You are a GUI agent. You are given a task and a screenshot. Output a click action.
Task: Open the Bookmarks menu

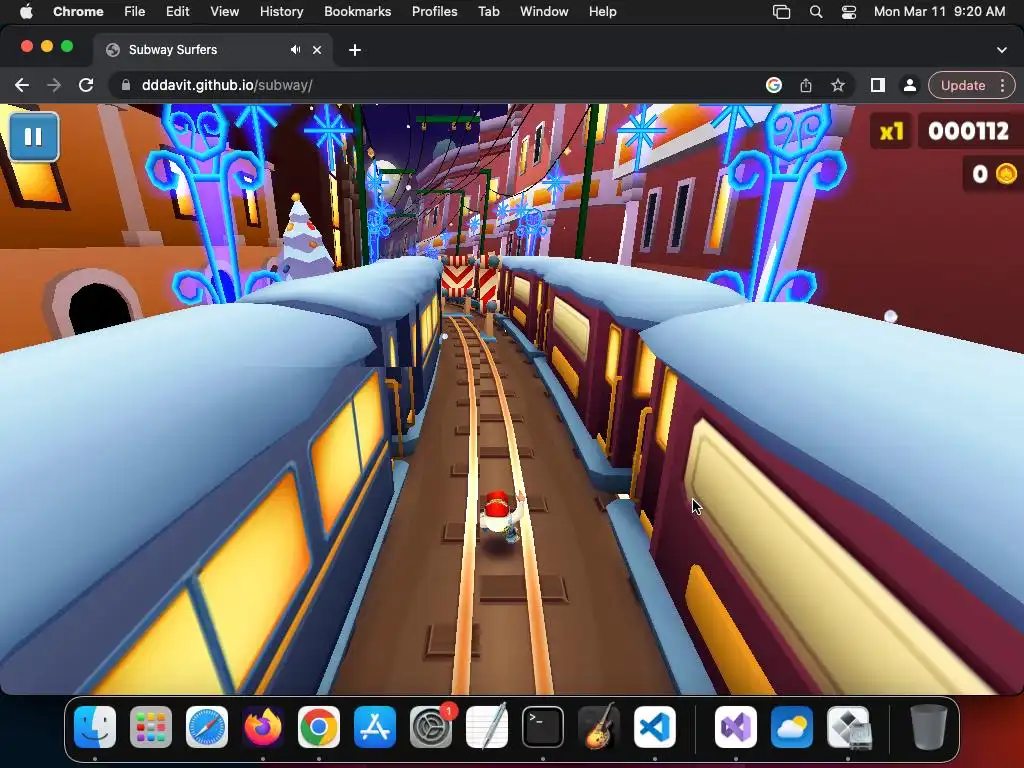(357, 11)
